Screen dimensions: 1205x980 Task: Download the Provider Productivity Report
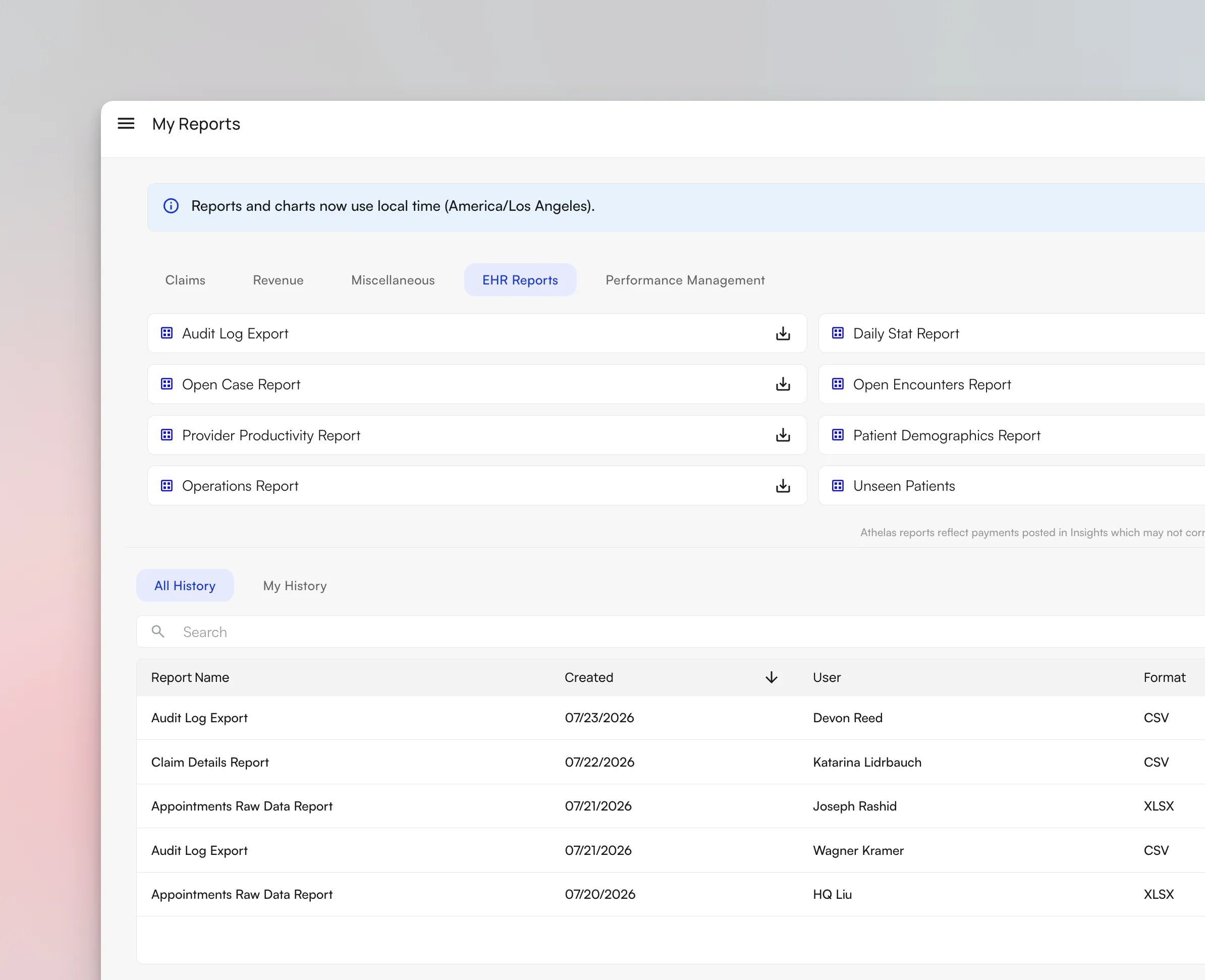click(x=783, y=435)
